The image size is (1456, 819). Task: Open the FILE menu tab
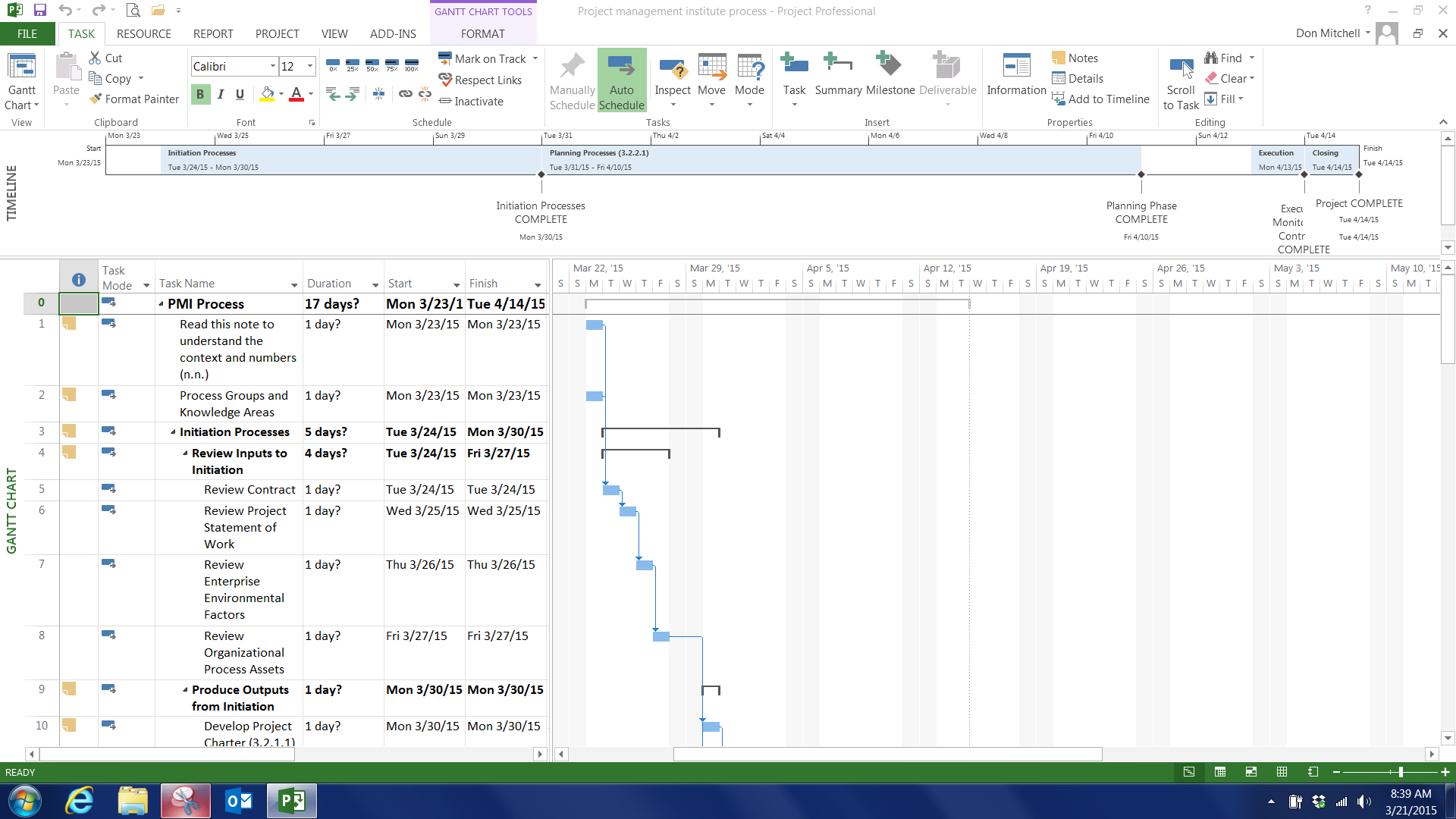click(x=27, y=34)
